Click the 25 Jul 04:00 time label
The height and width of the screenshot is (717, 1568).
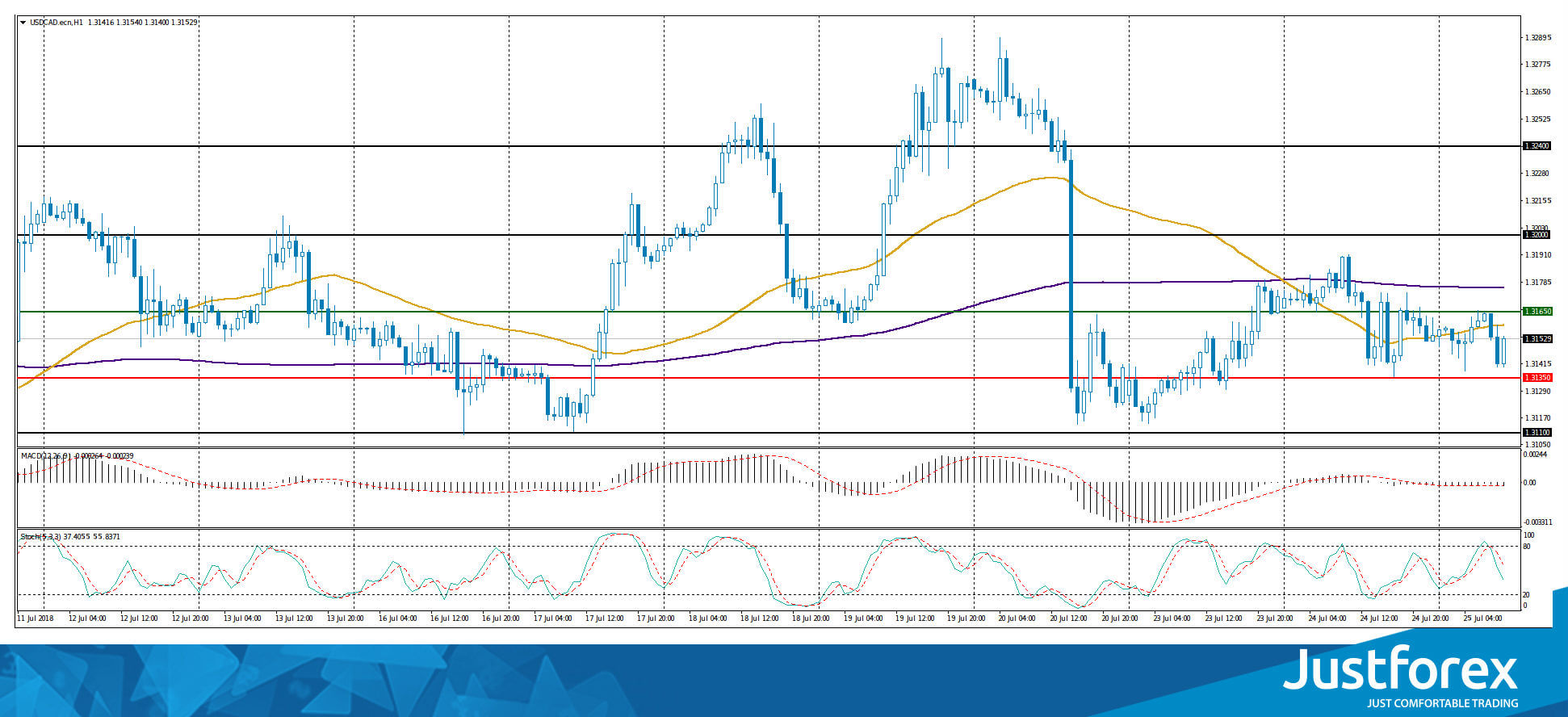(x=1483, y=618)
